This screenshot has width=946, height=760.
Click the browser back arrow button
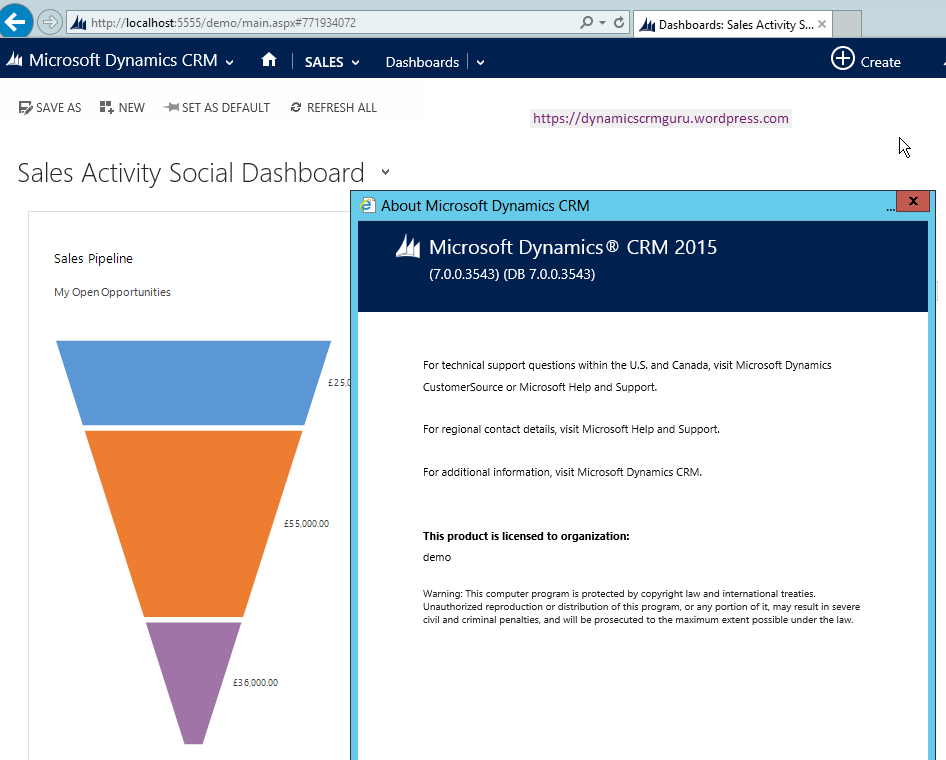pos(16,21)
